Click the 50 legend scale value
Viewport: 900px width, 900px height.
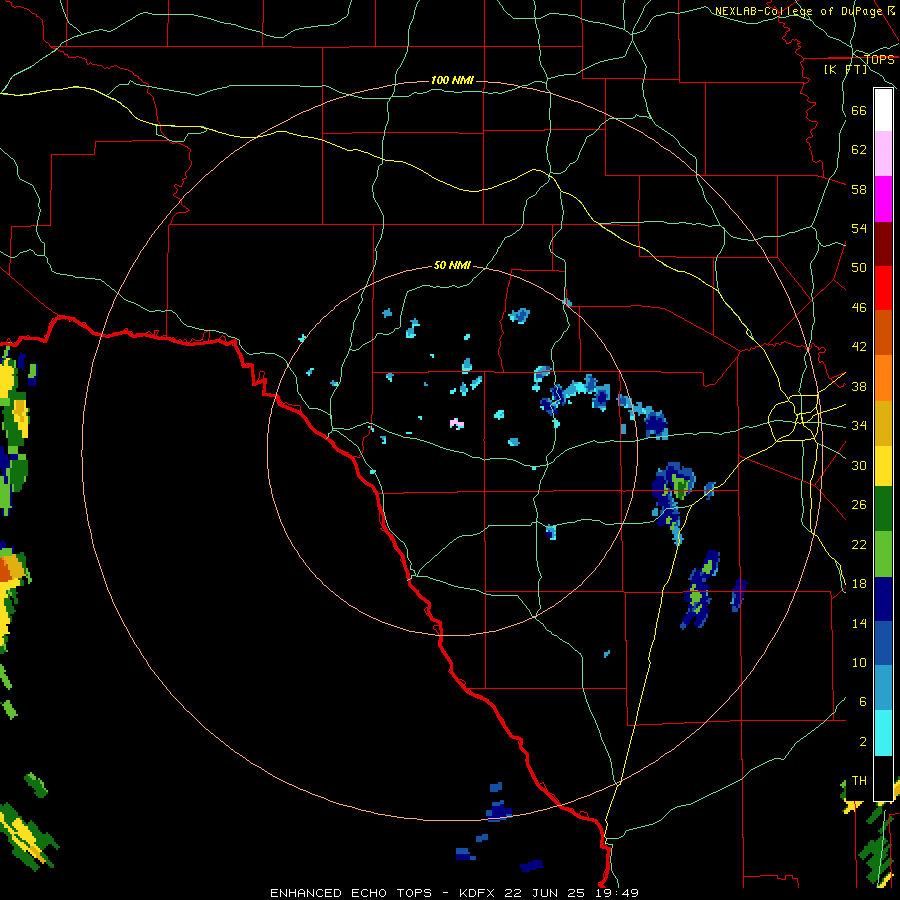[859, 267]
